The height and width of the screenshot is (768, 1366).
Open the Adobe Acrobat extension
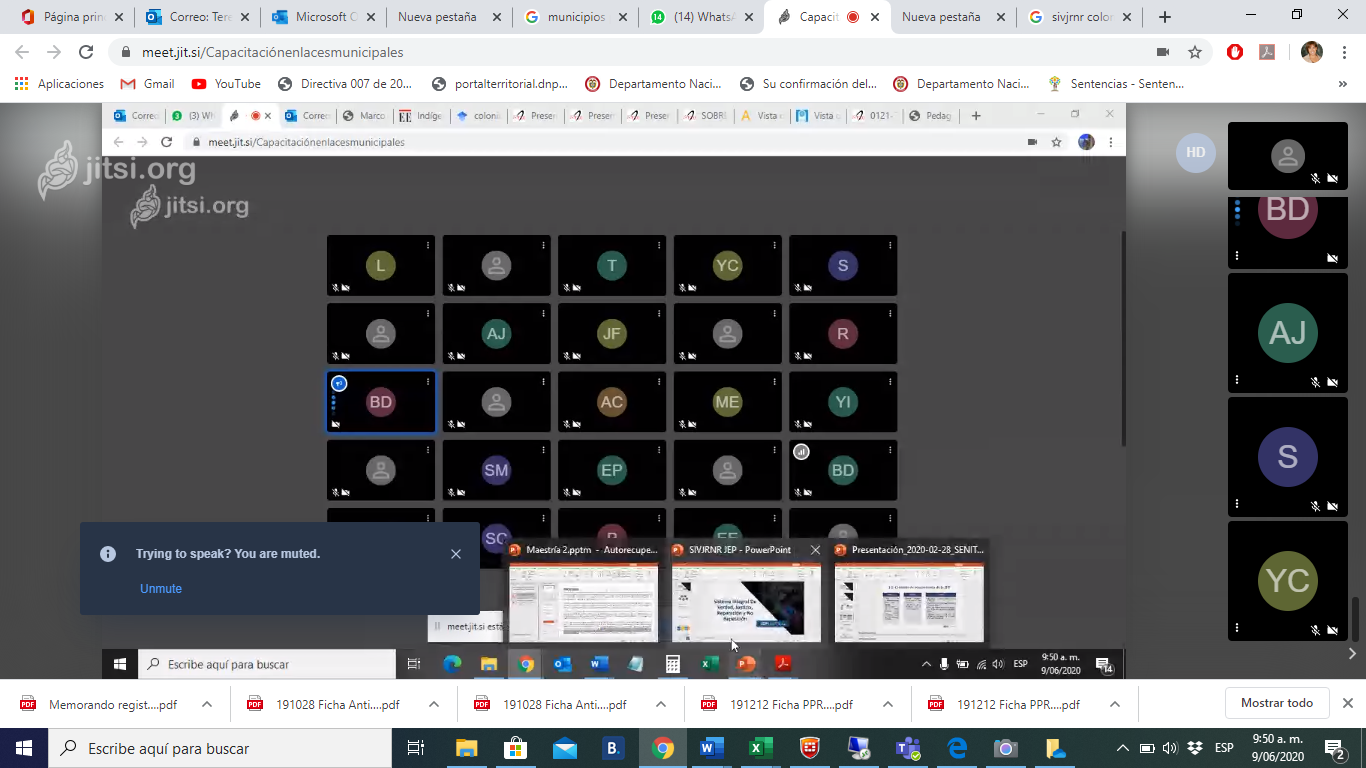1265,52
